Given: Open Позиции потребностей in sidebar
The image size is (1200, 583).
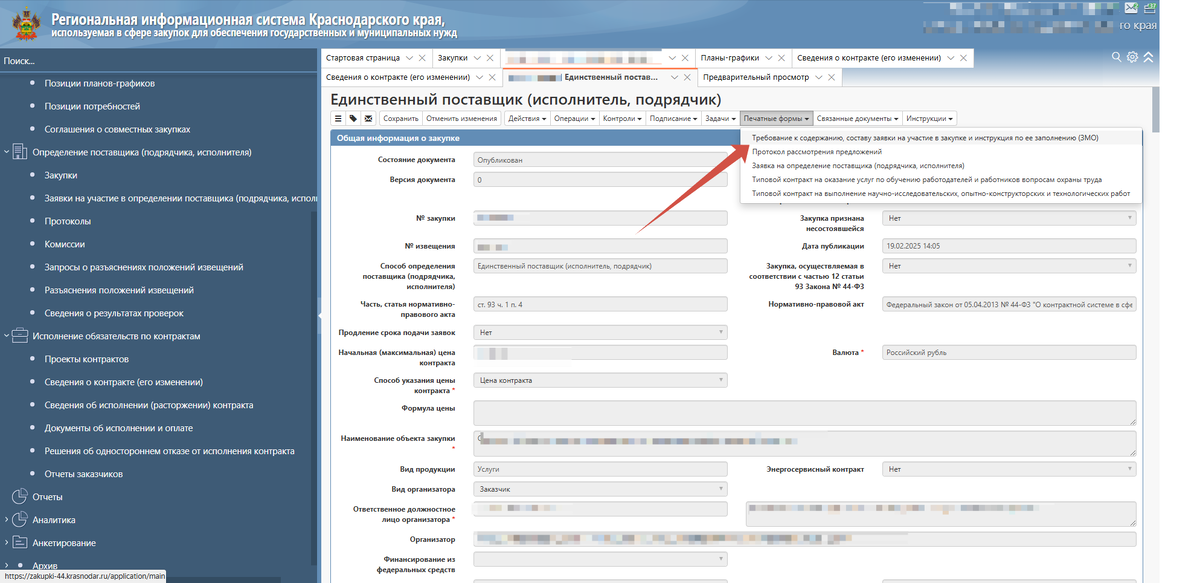Looking at the screenshot, I should (92, 106).
